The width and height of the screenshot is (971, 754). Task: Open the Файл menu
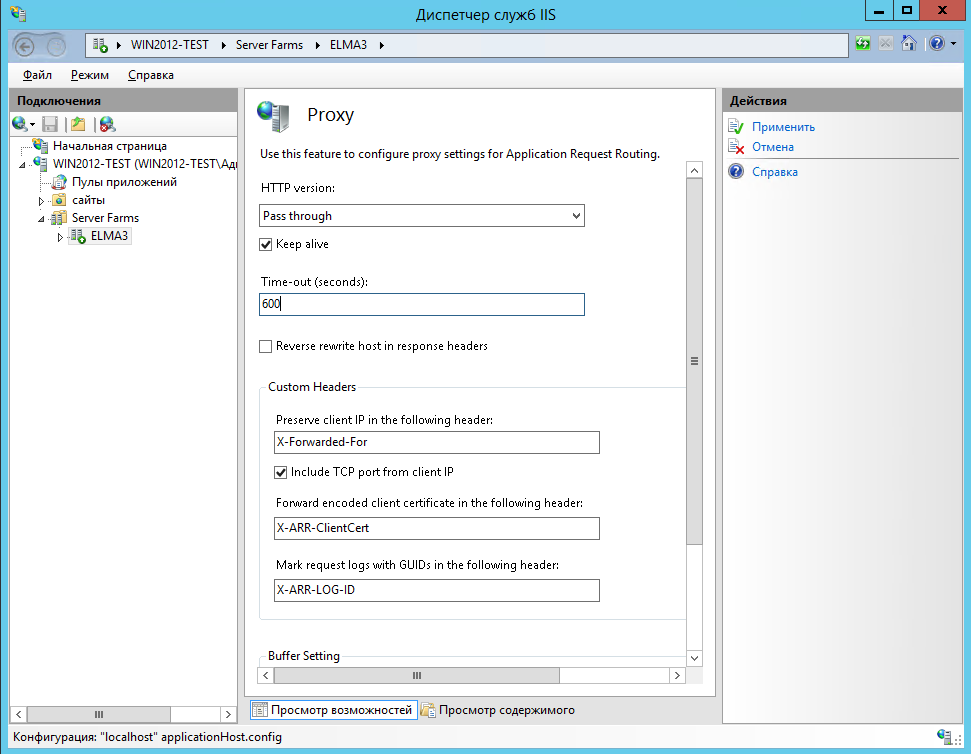point(37,75)
